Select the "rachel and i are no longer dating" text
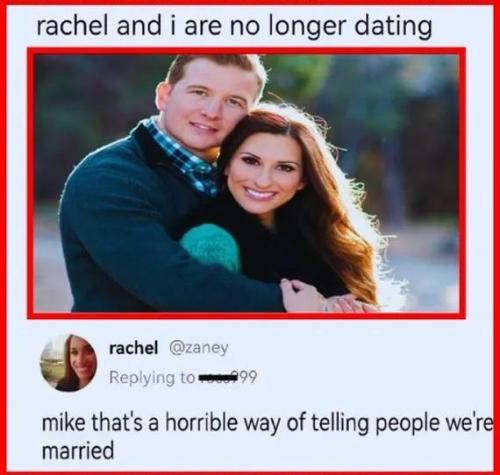The image size is (500, 475). tap(234, 27)
